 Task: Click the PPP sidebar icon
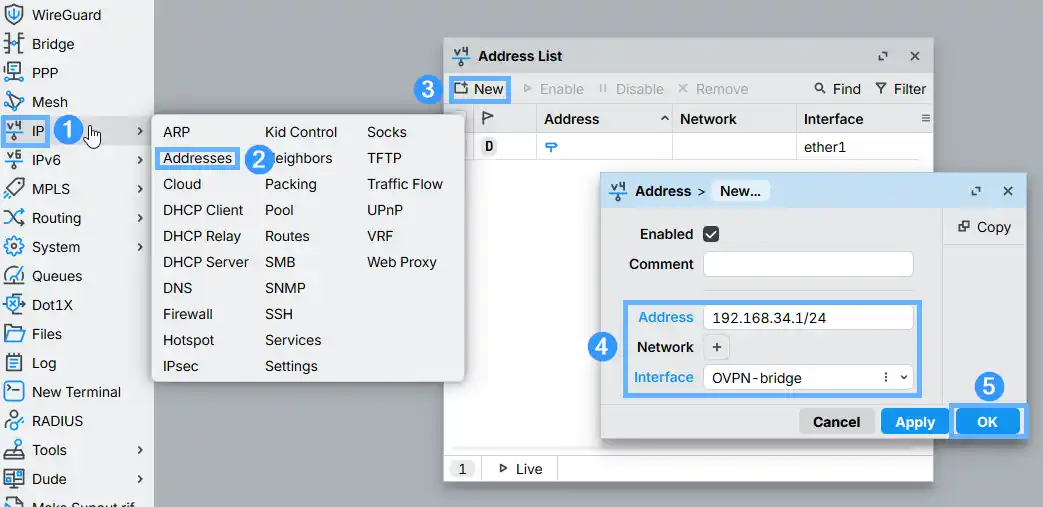[14, 73]
